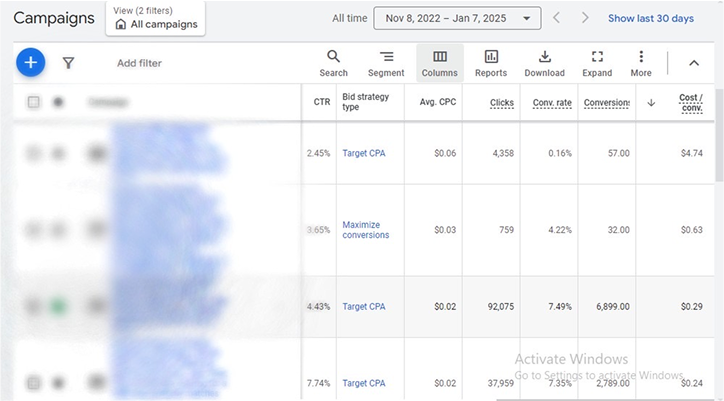This screenshot has height=401, width=724.
Task: Click the blue plus new campaign button
Action: point(31,63)
